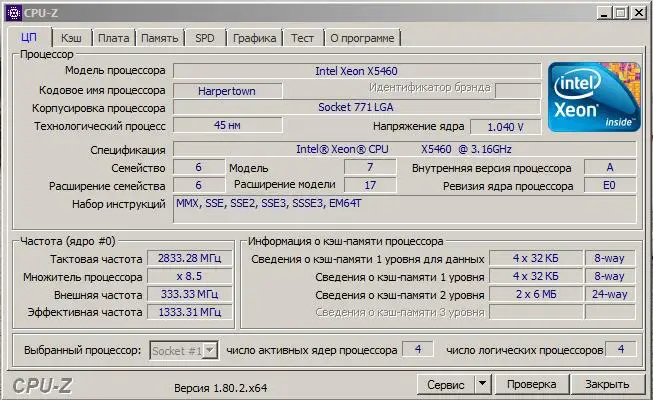Close window with title bar X
The image size is (653, 400).
point(638,13)
